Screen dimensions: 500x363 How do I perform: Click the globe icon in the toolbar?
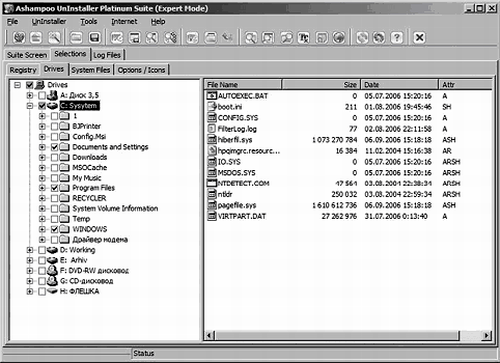(339, 38)
